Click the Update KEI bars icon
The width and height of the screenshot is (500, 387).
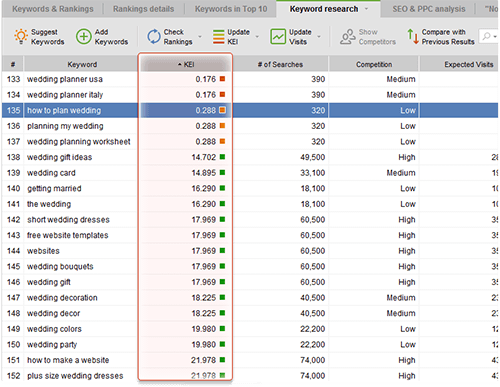pyautogui.click(x=219, y=37)
